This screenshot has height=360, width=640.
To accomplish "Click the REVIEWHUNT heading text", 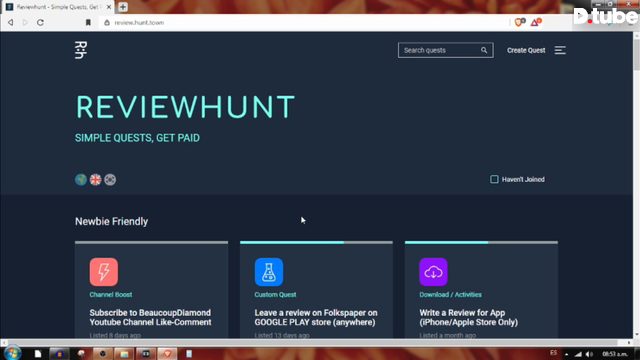I will (x=185, y=107).
